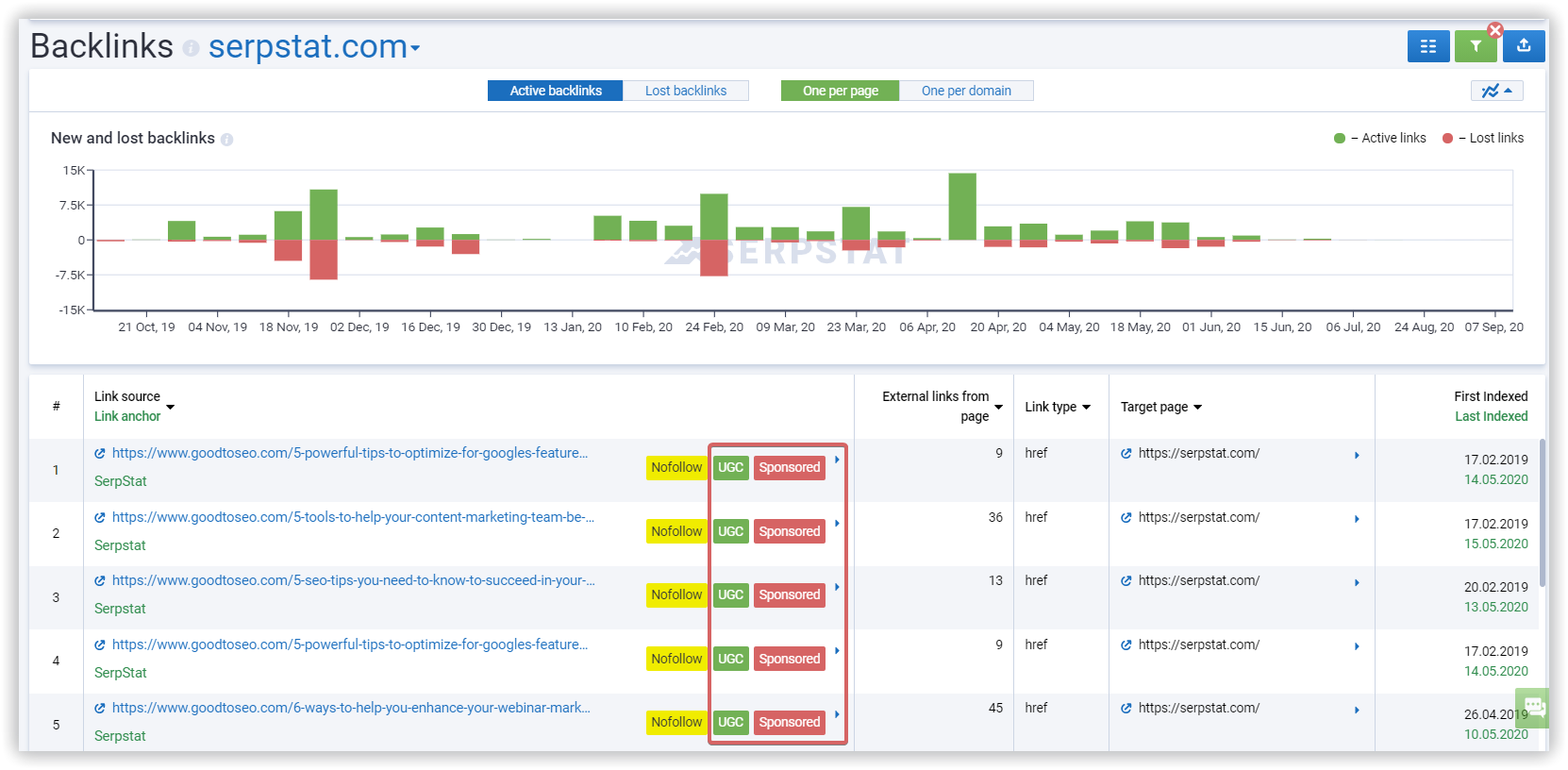Open row 3 seo-tips-you-need link
Viewport: 1568px width, 770px height.
[353, 580]
